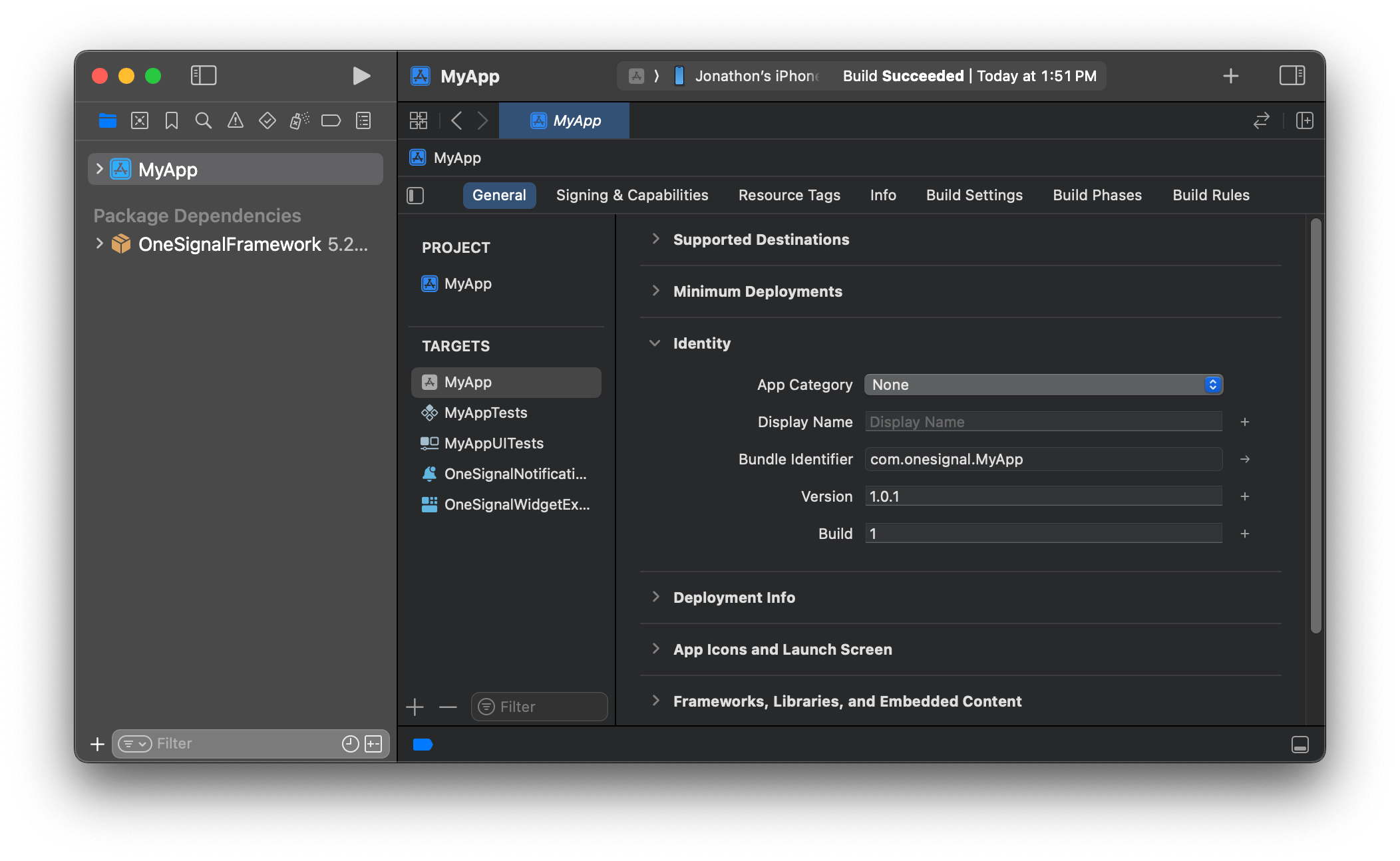
Task: Open related items grid menu
Action: pyautogui.click(x=419, y=120)
